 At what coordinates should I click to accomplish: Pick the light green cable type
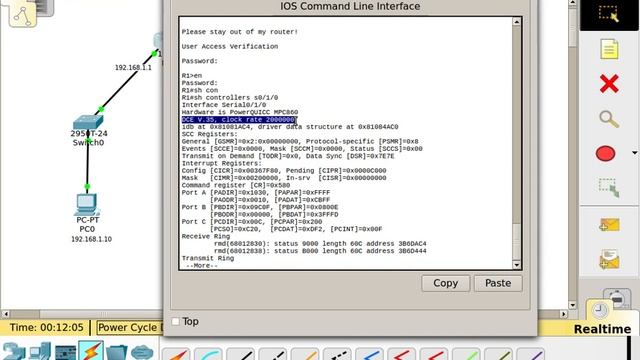pyautogui.click(x=466, y=354)
